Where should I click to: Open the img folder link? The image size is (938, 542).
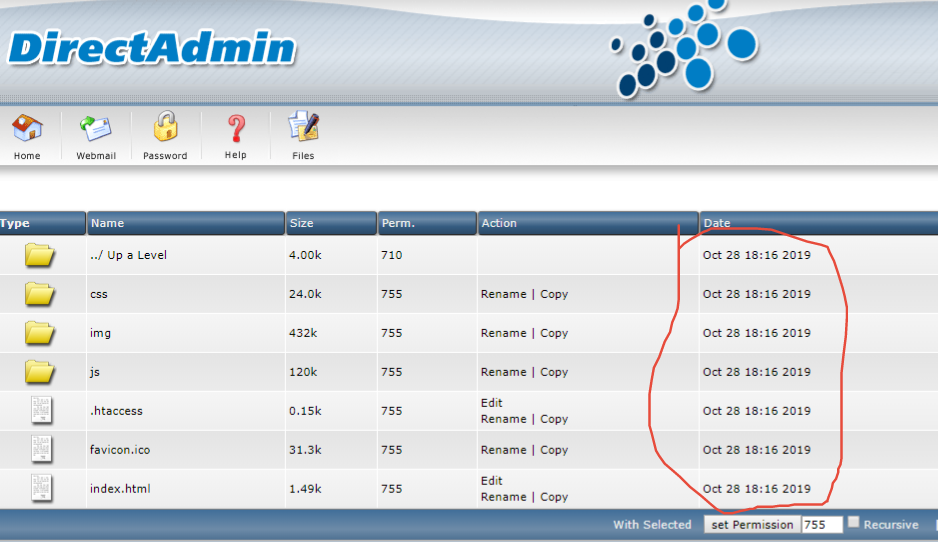tap(100, 333)
